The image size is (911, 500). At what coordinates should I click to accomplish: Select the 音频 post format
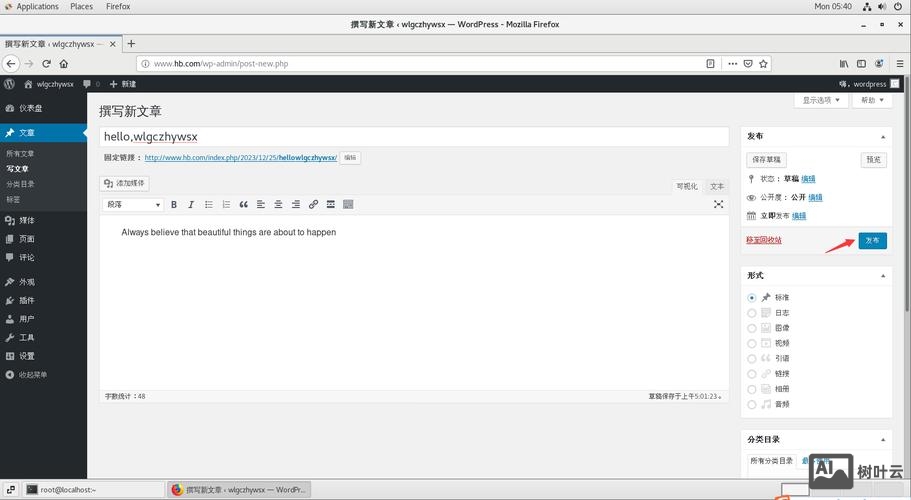point(751,405)
